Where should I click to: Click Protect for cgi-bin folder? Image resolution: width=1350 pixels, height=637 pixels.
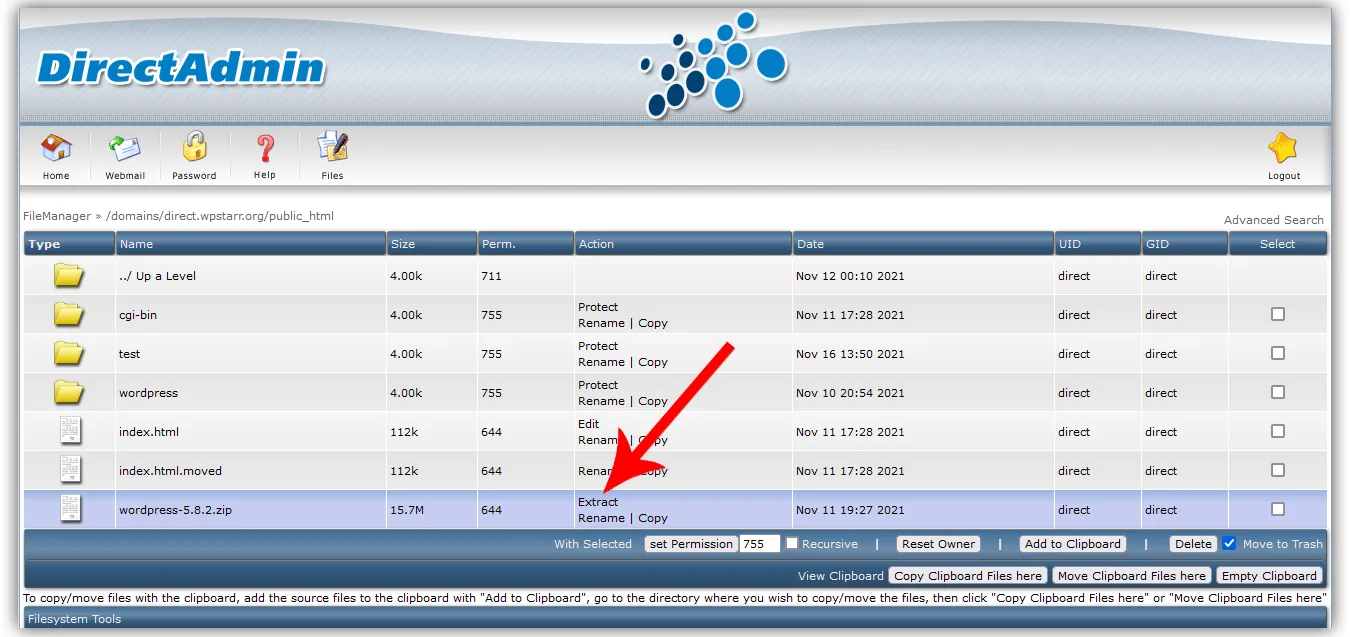598,306
